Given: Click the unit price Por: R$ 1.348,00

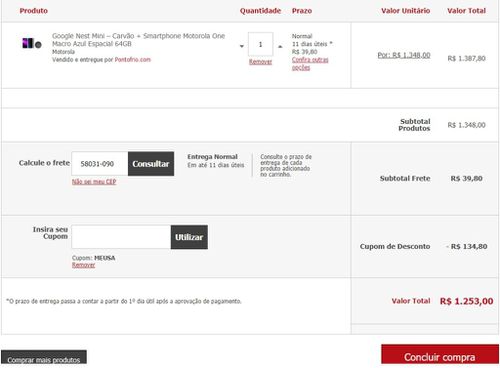Looking at the screenshot, I should point(404,55).
